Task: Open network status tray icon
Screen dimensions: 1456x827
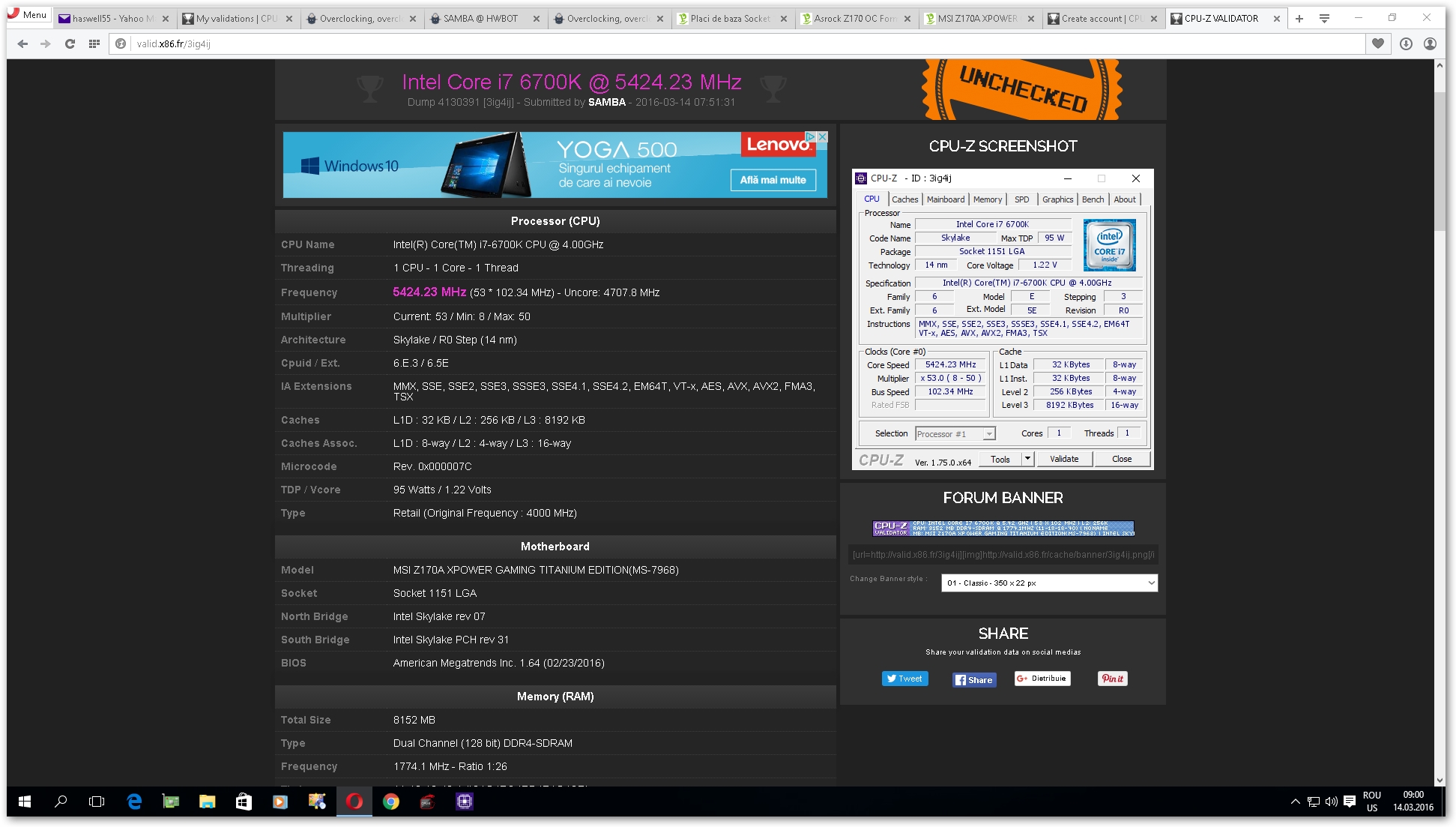Action: click(1314, 802)
